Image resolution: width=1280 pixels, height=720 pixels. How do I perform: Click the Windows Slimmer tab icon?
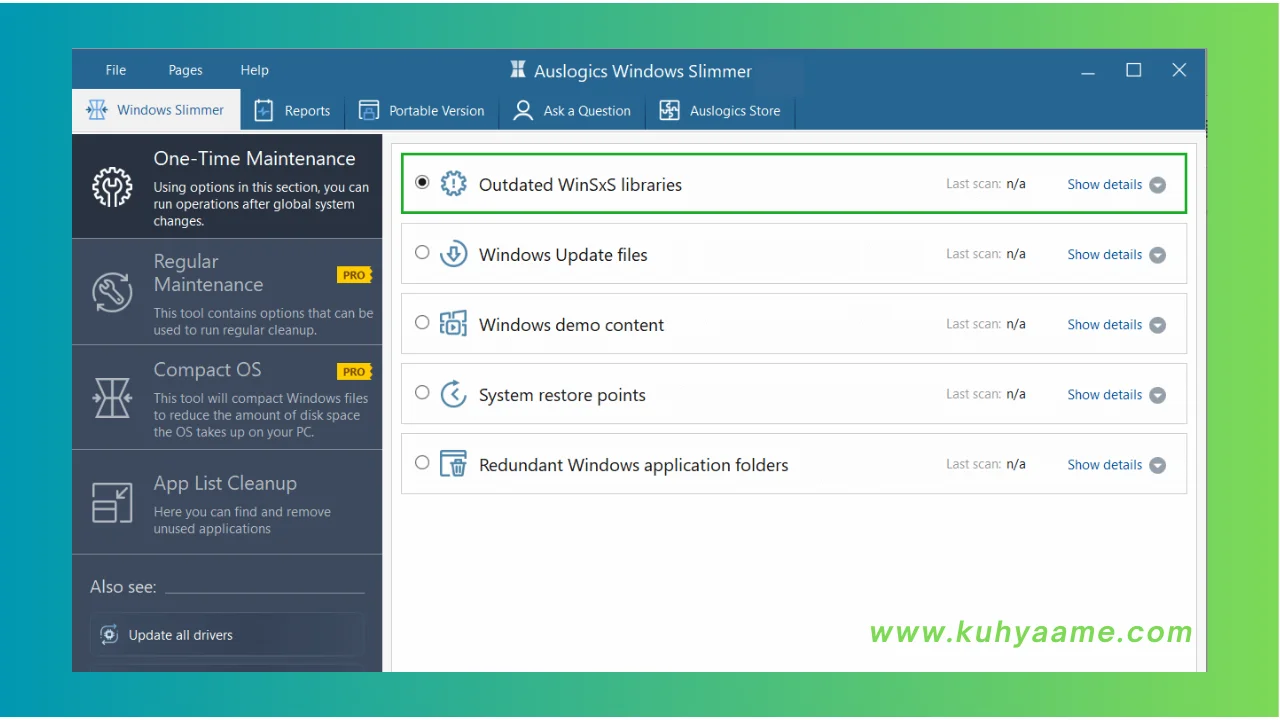pyautogui.click(x=97, y=110)
